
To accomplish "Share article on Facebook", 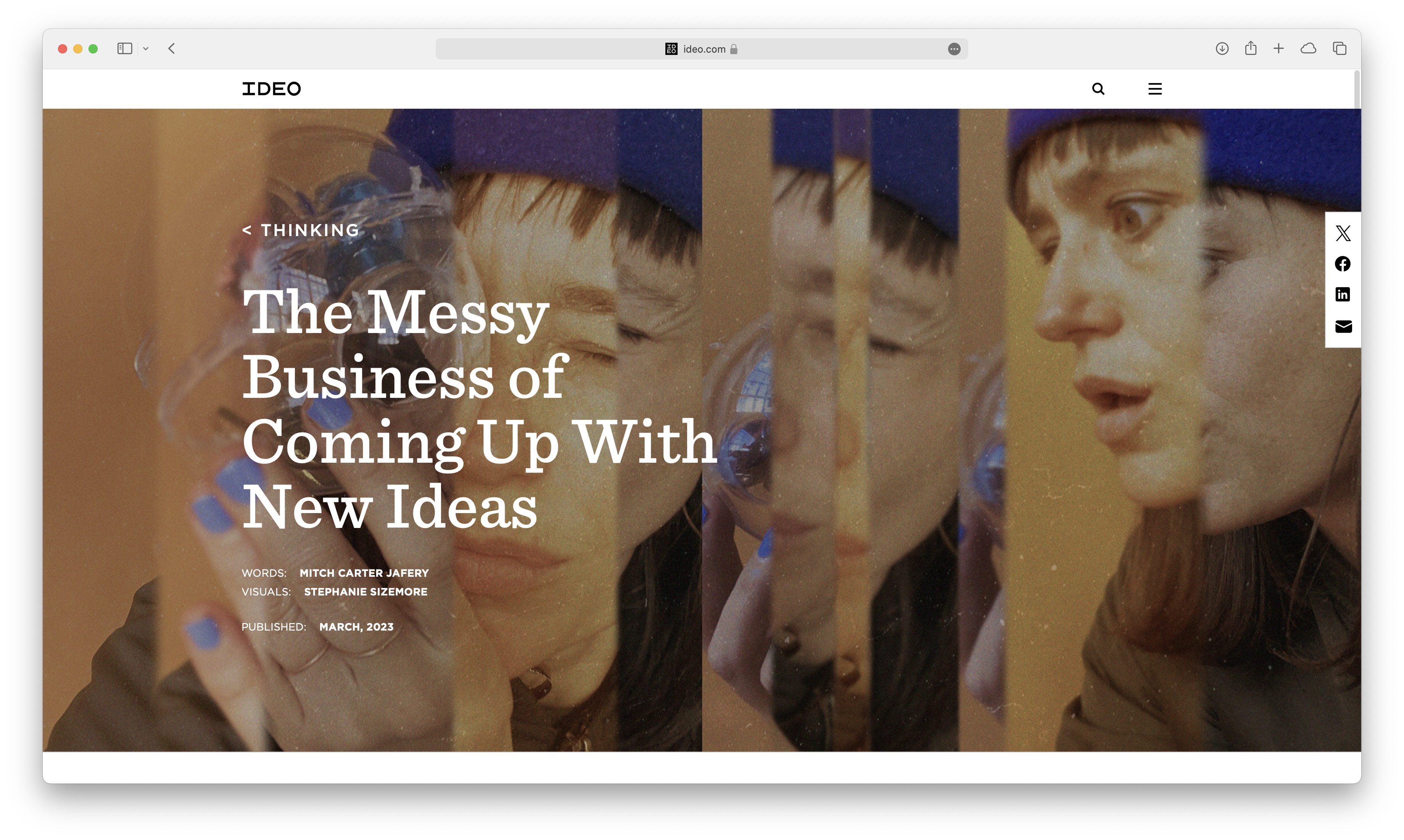I will [x=1343, y=264].
